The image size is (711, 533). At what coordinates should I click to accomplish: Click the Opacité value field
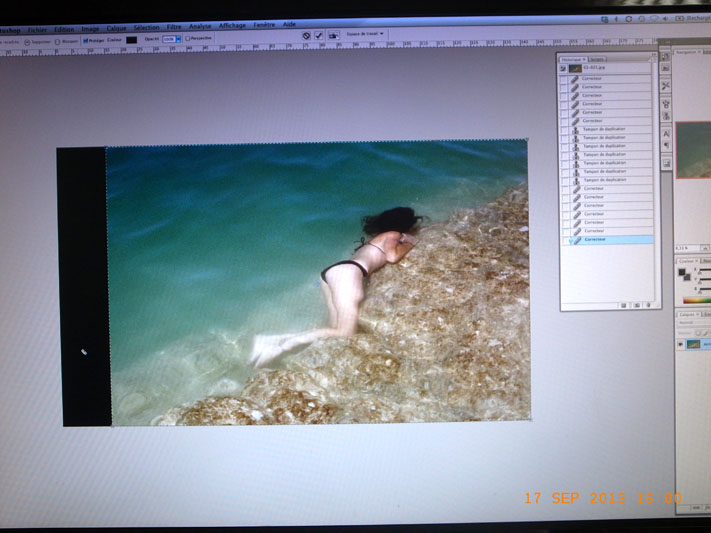169,39
